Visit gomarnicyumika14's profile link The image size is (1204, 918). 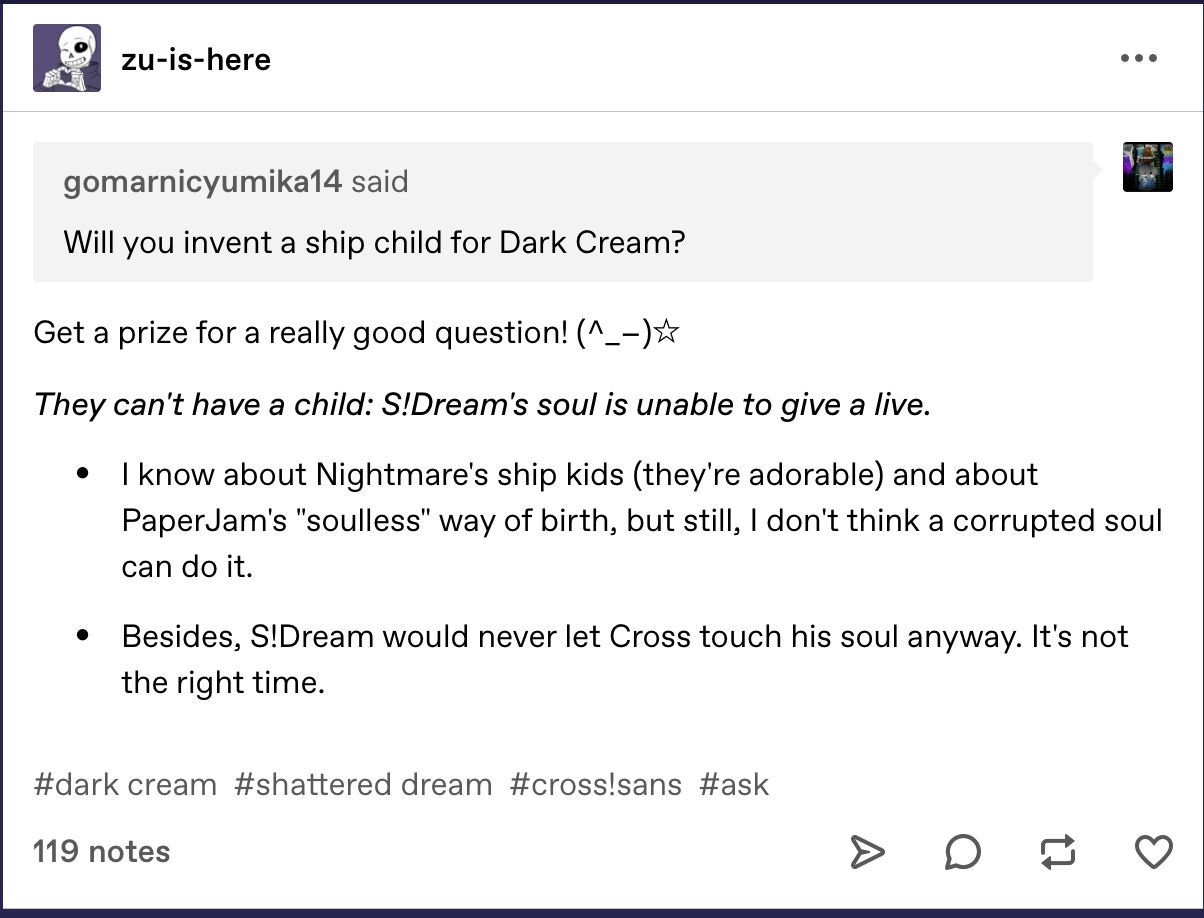click(x=202, y=182)
